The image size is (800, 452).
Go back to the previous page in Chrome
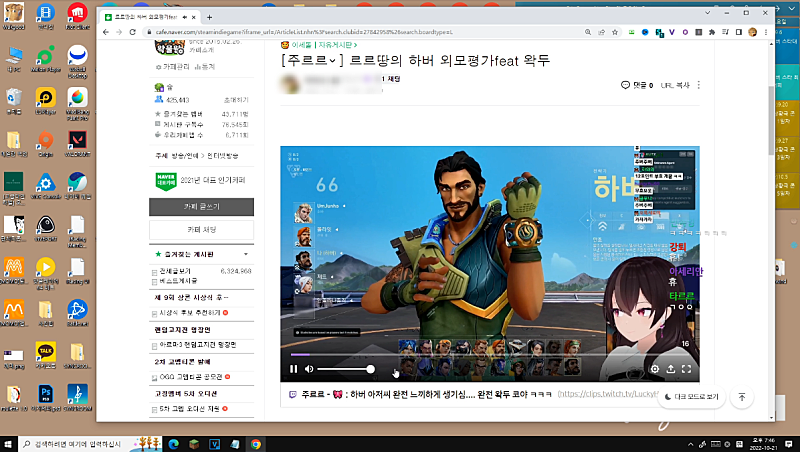tap(106, 32)
